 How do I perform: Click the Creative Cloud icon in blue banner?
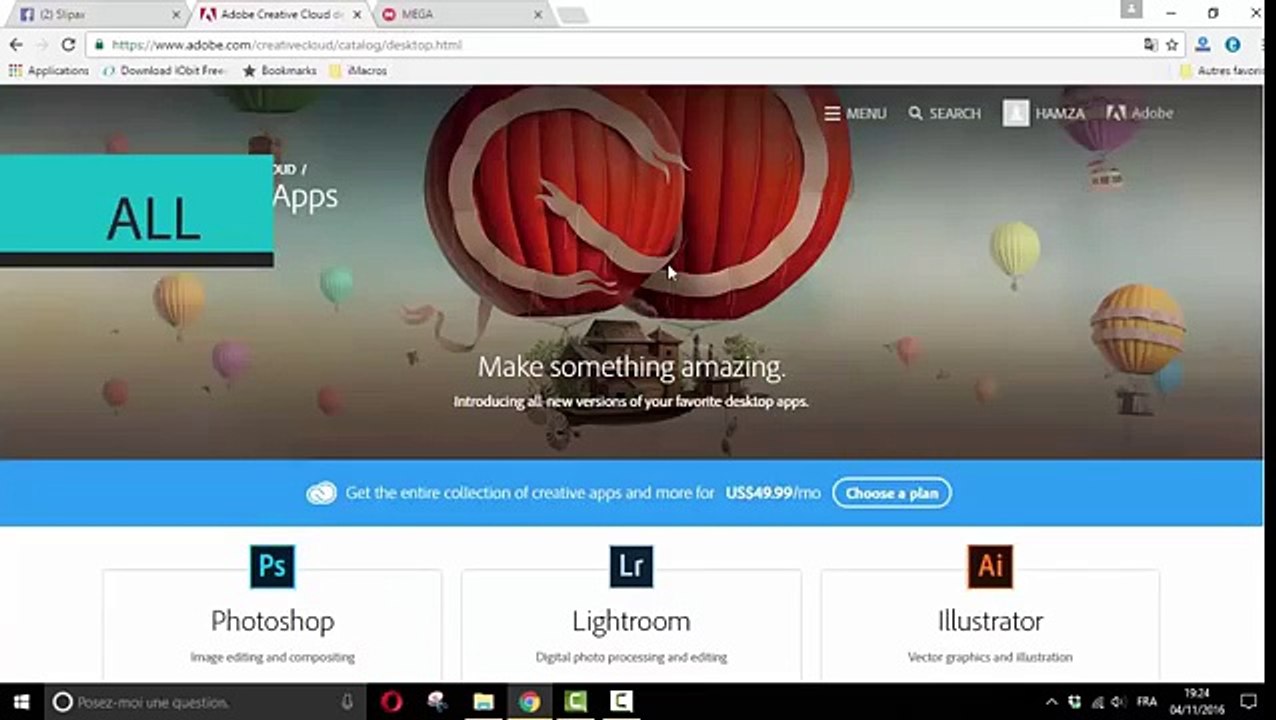click(x=321, y=493)
